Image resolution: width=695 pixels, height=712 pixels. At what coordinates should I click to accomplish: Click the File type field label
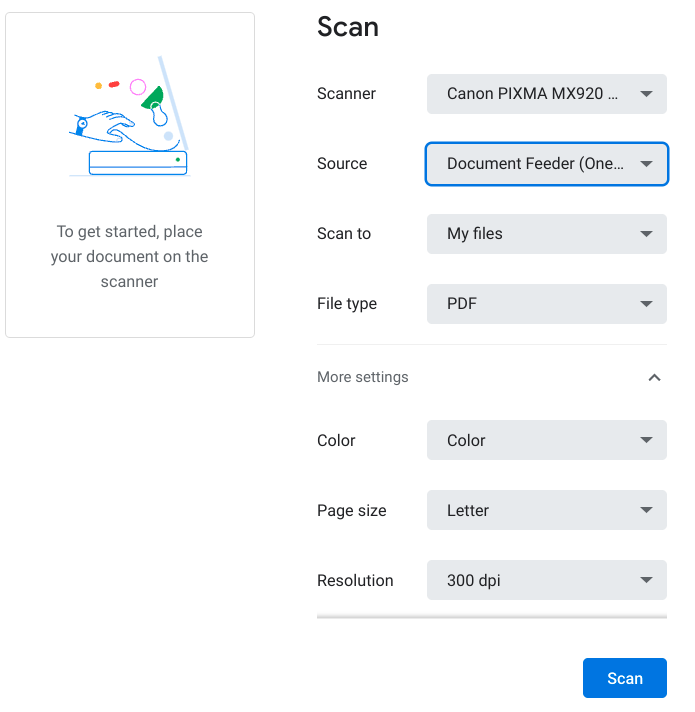[x=347, y=304]
